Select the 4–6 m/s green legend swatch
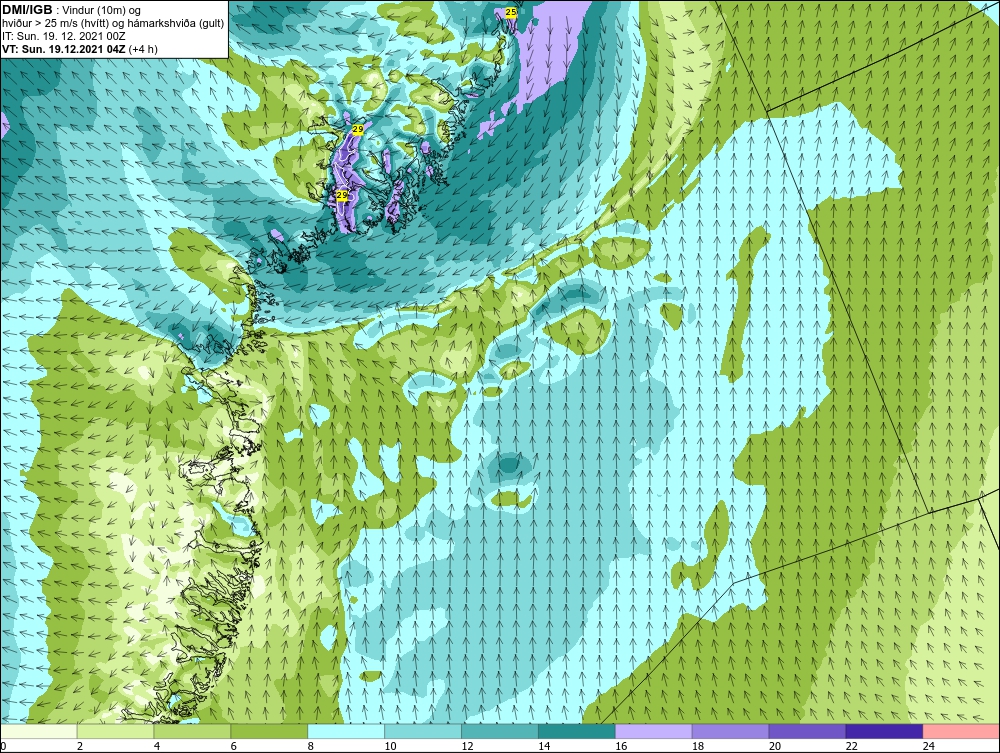 pos(192,731)
